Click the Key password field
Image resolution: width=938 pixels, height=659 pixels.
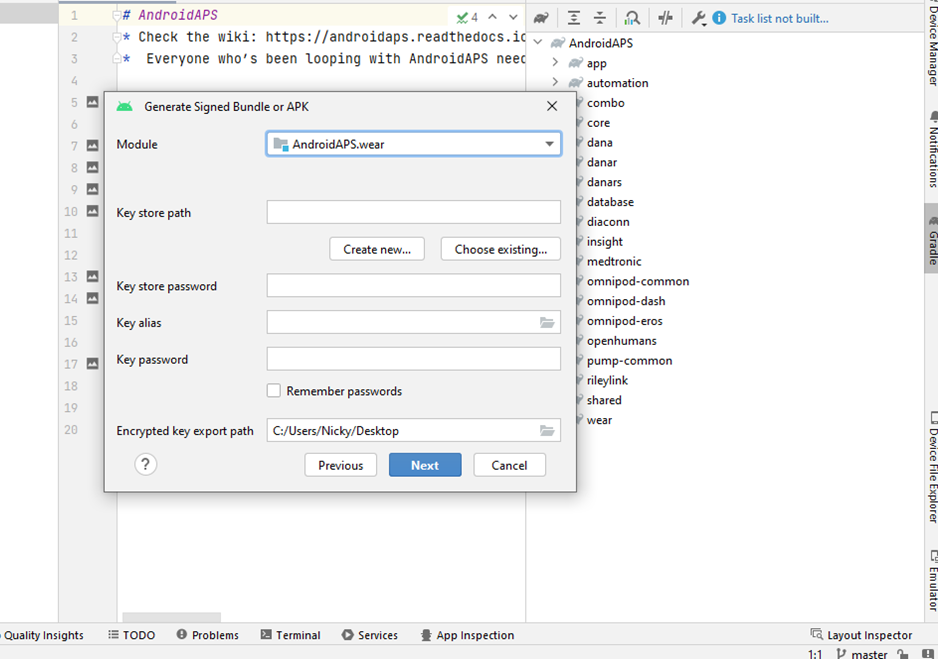pyautogui.click(x=413, y=359)
